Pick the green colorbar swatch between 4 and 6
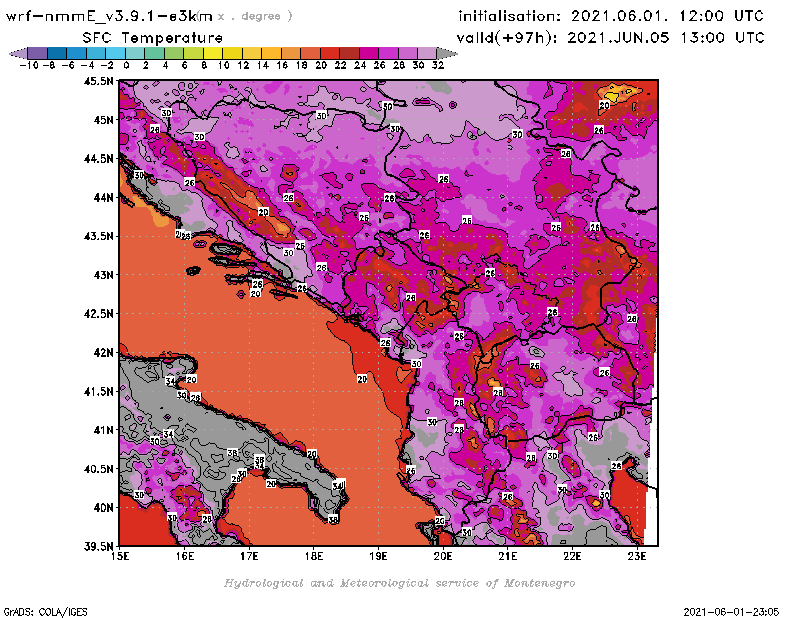Screen dimensions: 800x618 (174, 53)
